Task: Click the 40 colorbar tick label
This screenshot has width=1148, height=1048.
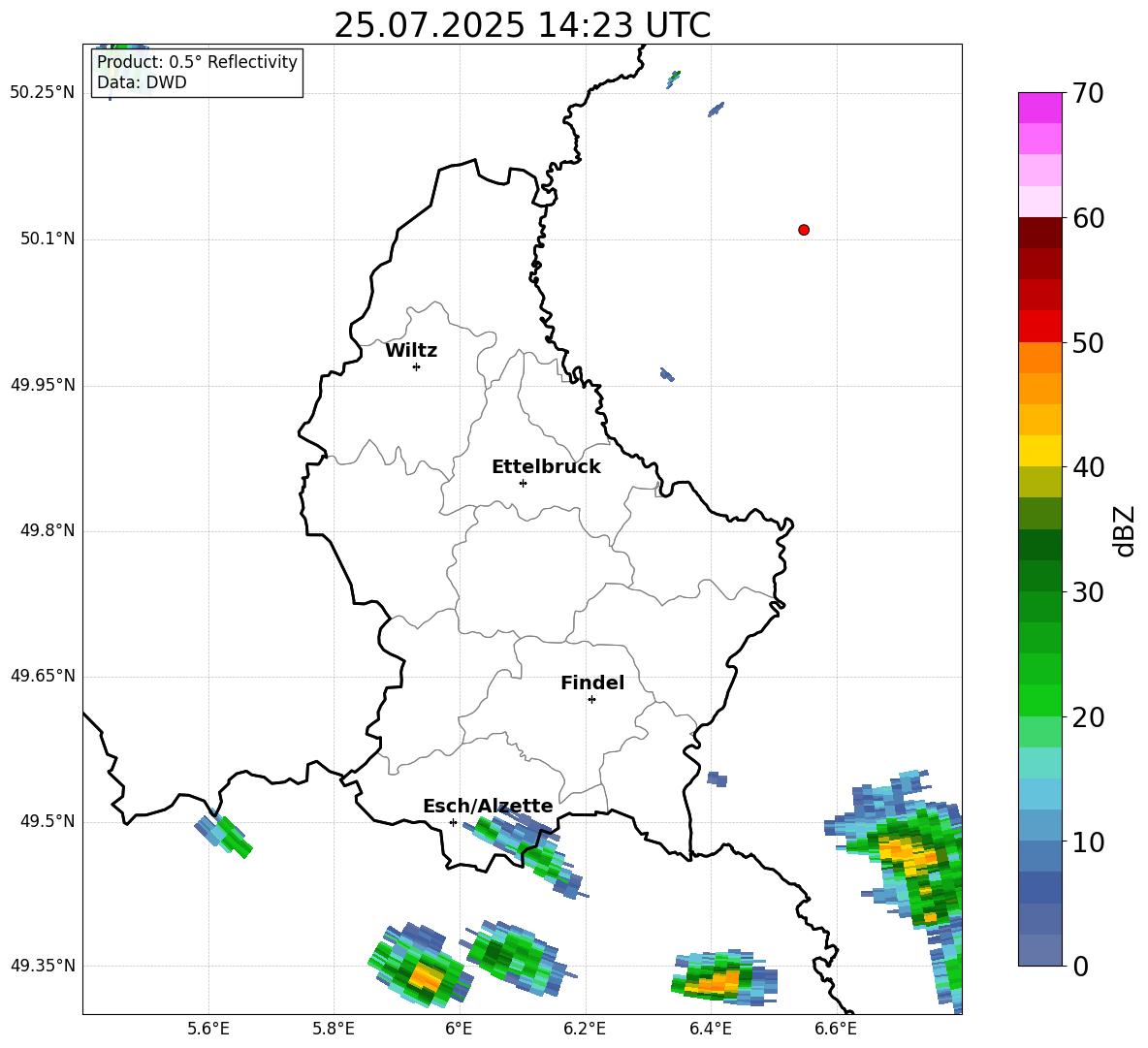Action: coord(1087,467)
